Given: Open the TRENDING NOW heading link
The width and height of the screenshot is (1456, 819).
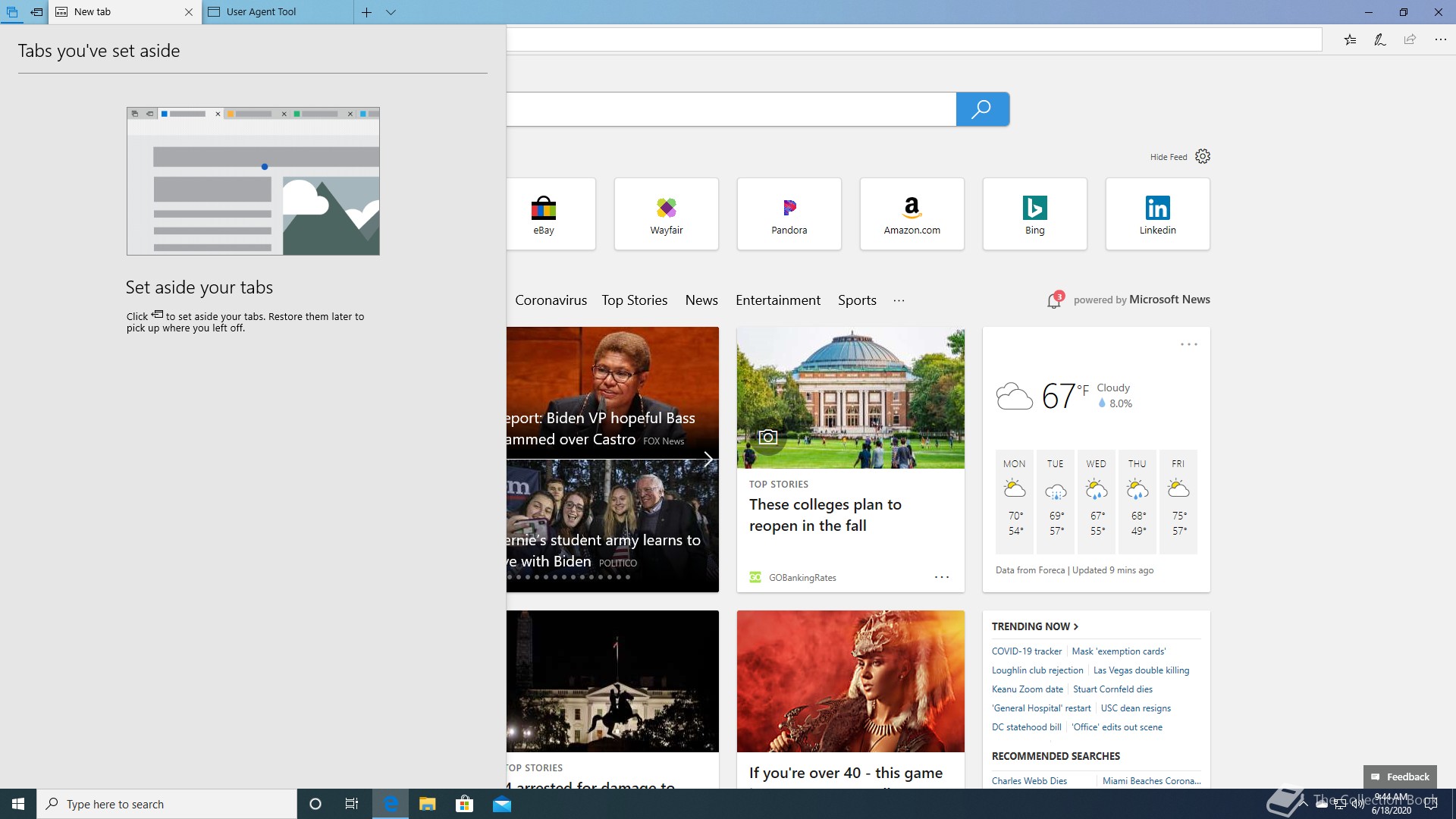Looking at the screenshot, I should pos(1034,626).
